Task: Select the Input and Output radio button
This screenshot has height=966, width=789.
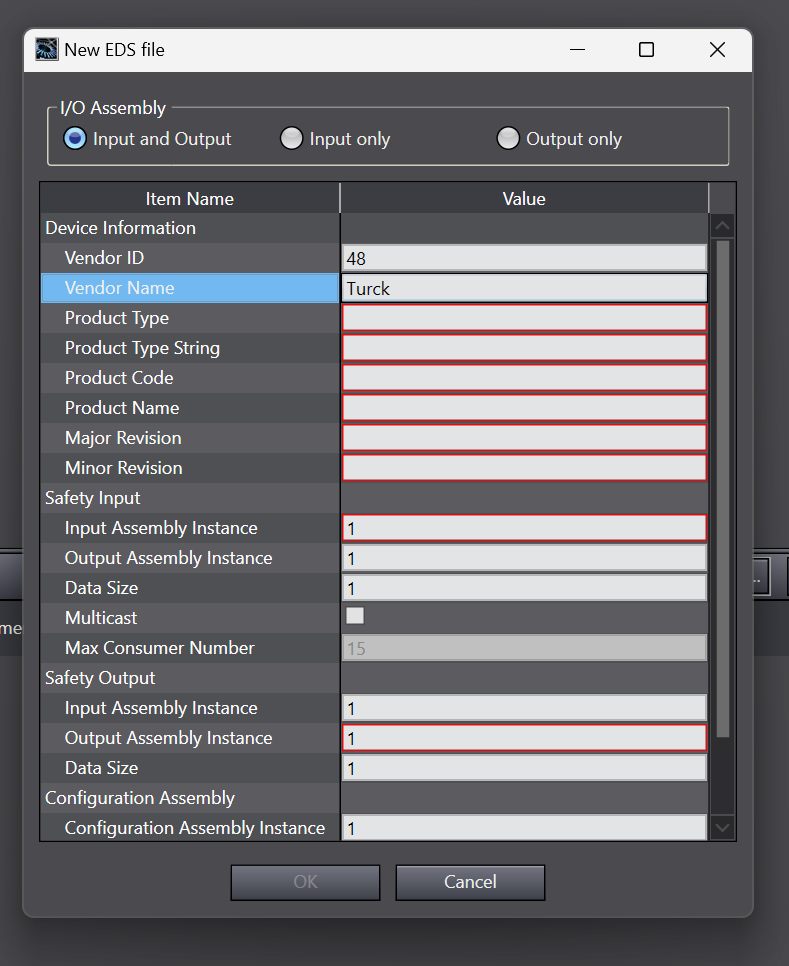Action: (75, 139)
